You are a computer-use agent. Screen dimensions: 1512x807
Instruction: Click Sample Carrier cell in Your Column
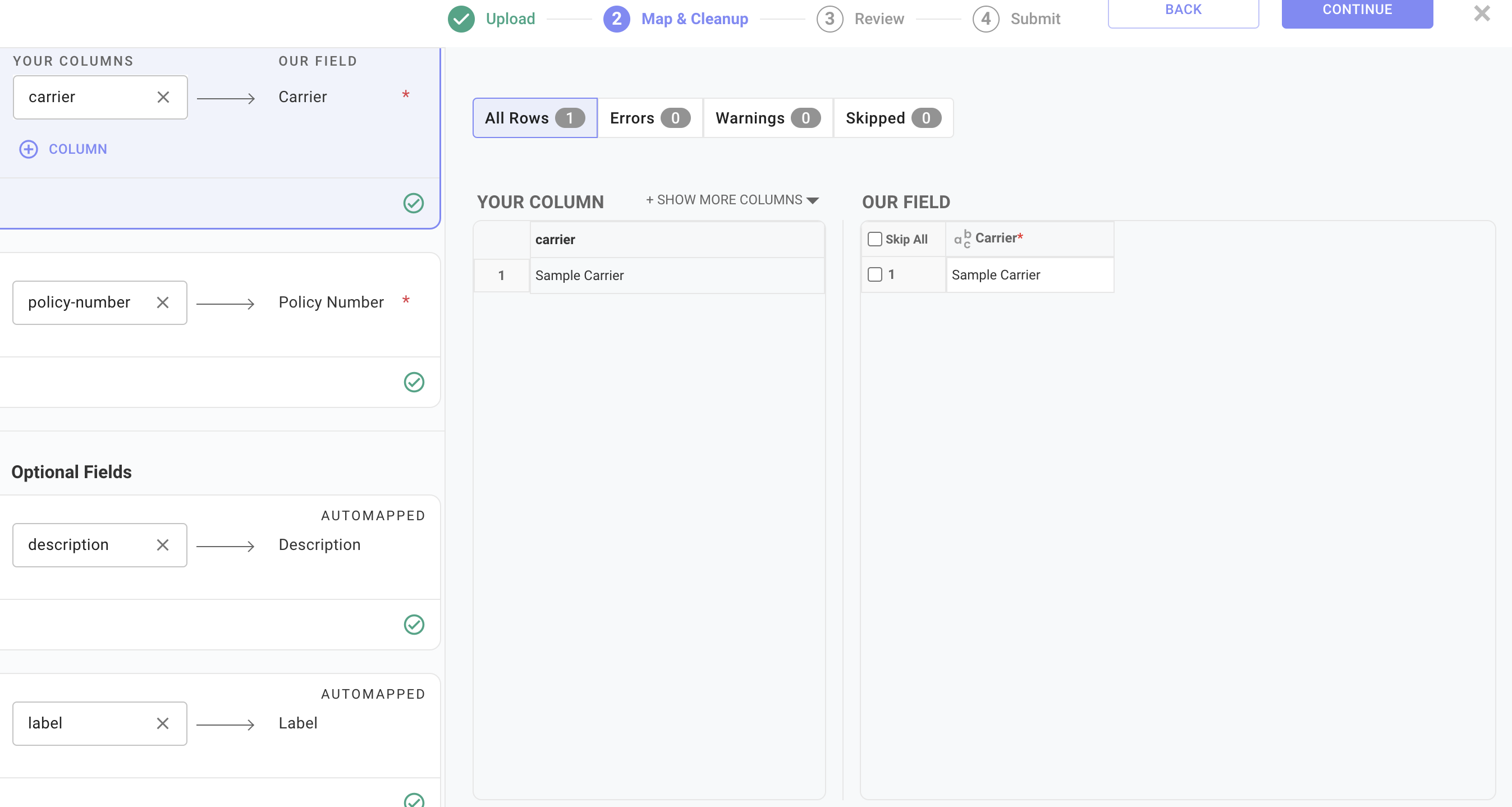(677, 275)
